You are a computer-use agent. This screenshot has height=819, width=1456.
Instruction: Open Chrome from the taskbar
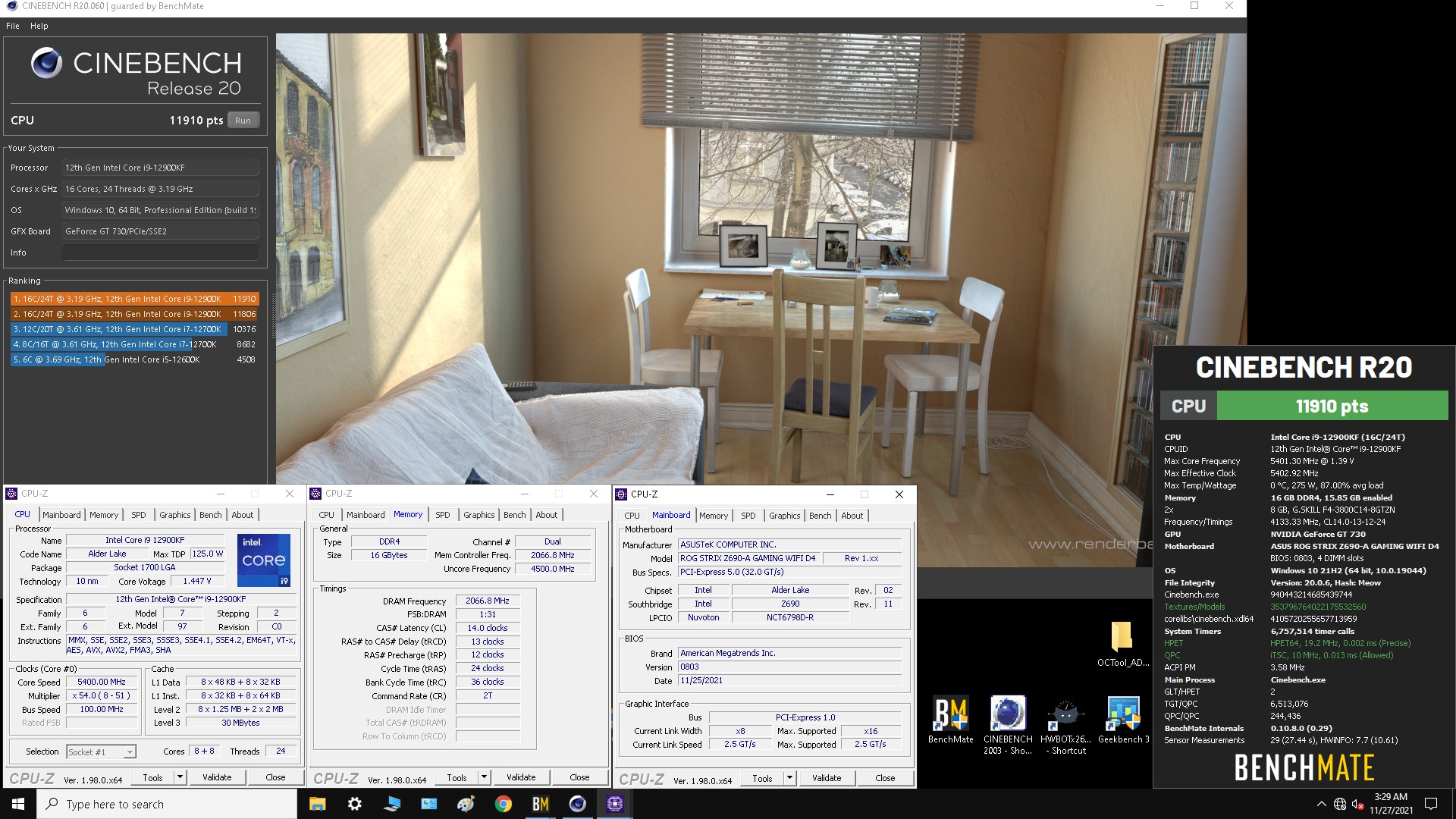pyautogui.click(x=504, y=804)
